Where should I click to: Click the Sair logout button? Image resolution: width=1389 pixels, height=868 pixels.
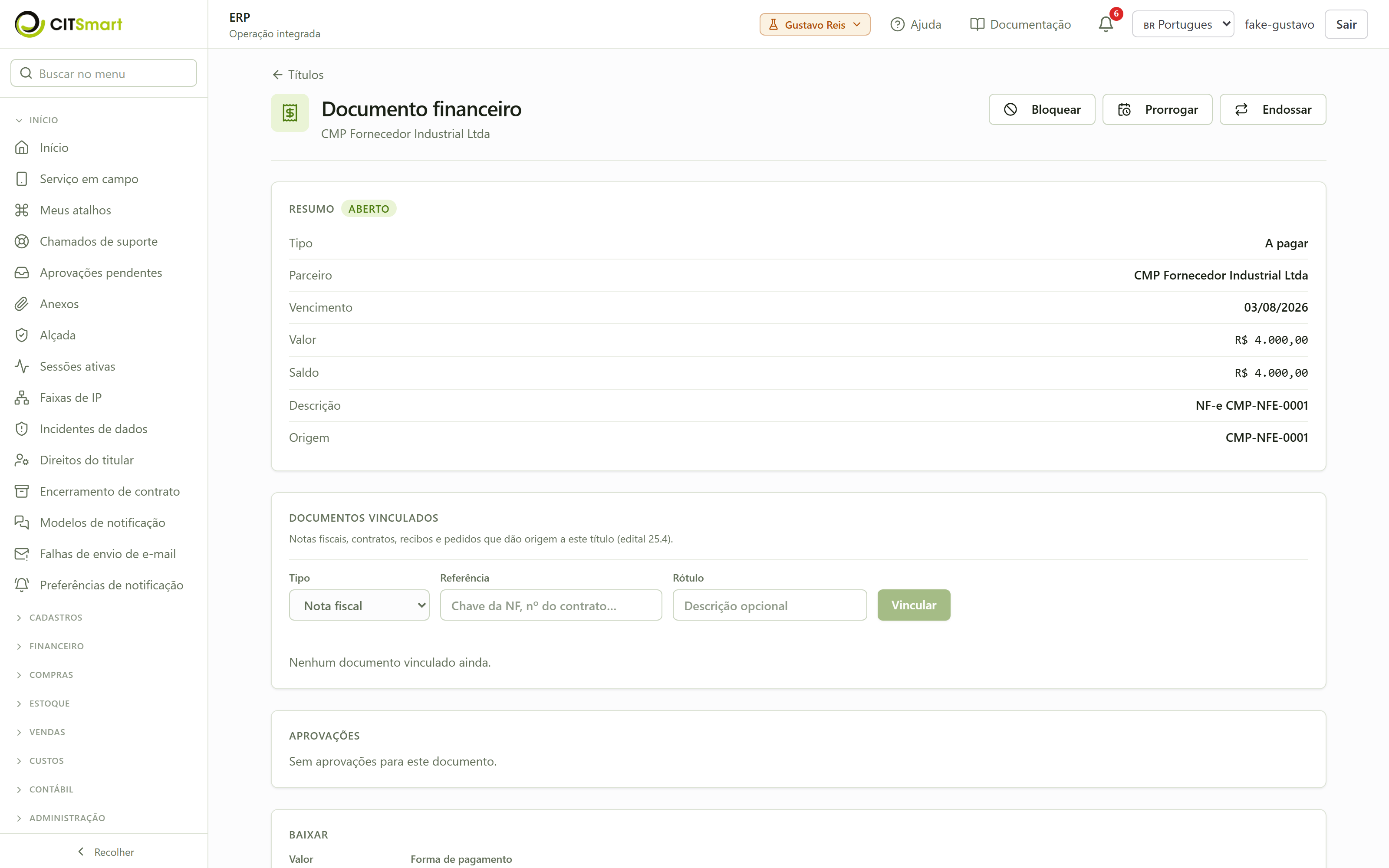1346,24
